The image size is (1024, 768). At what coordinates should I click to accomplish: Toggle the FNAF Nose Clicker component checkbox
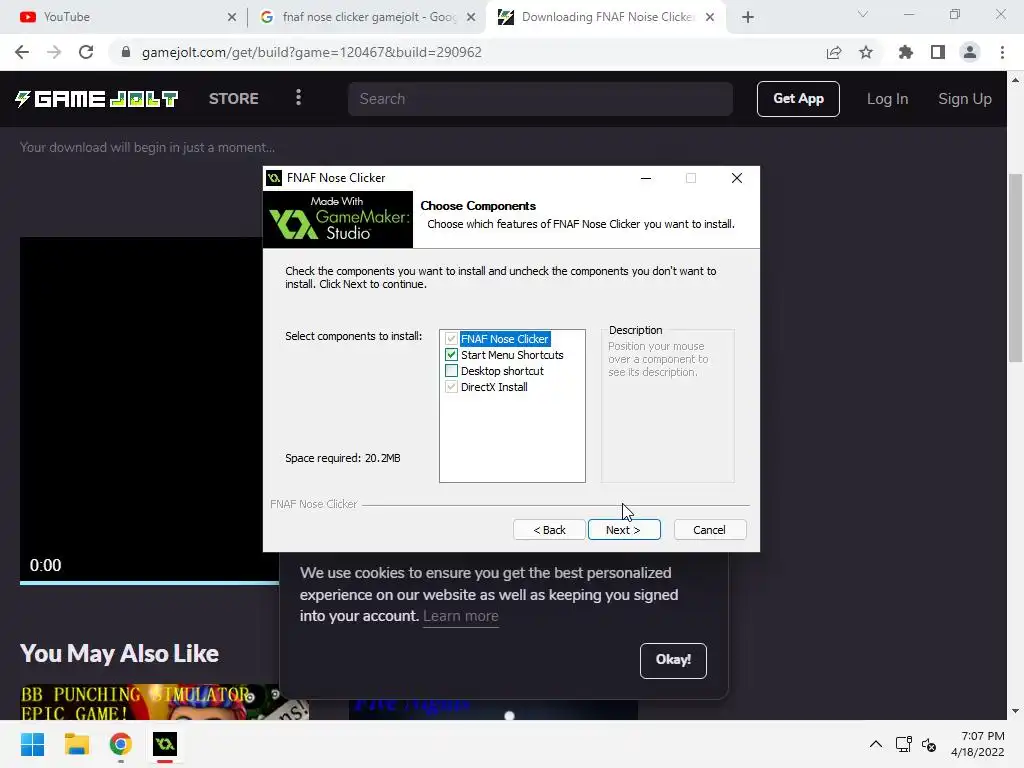click(451, 339)
